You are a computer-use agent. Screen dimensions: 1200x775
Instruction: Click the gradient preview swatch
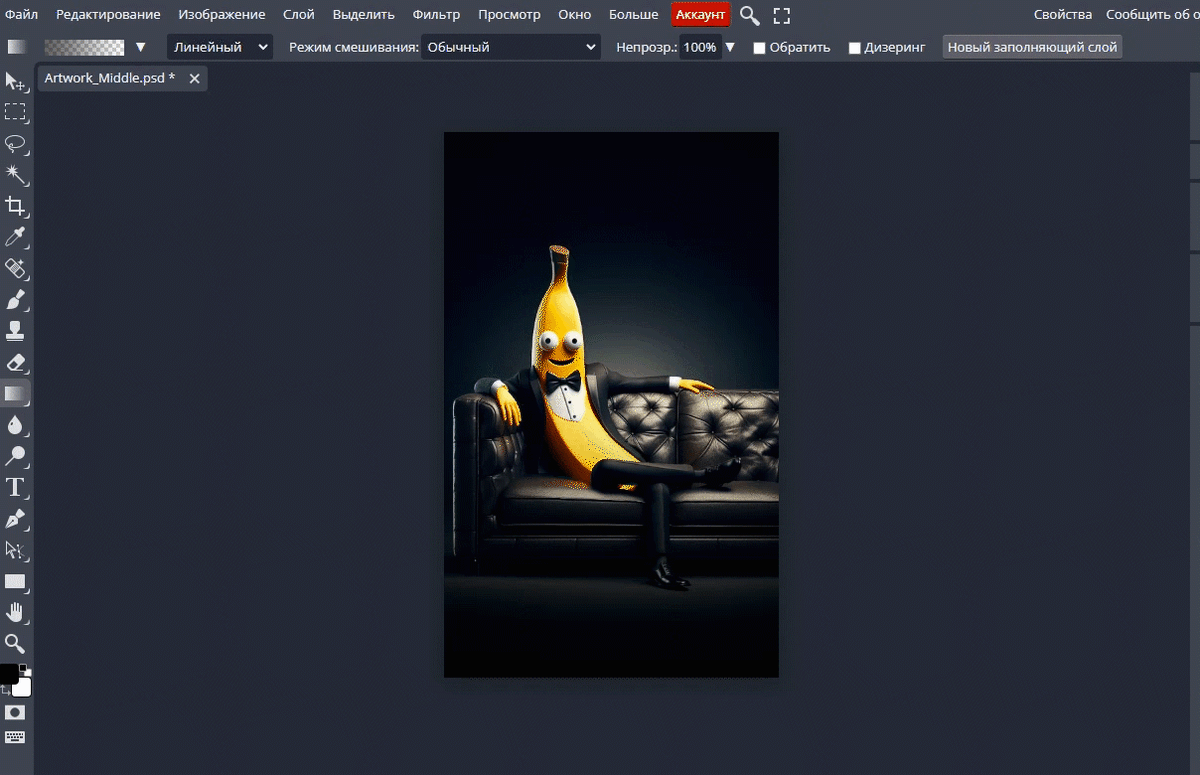[85, 47]
